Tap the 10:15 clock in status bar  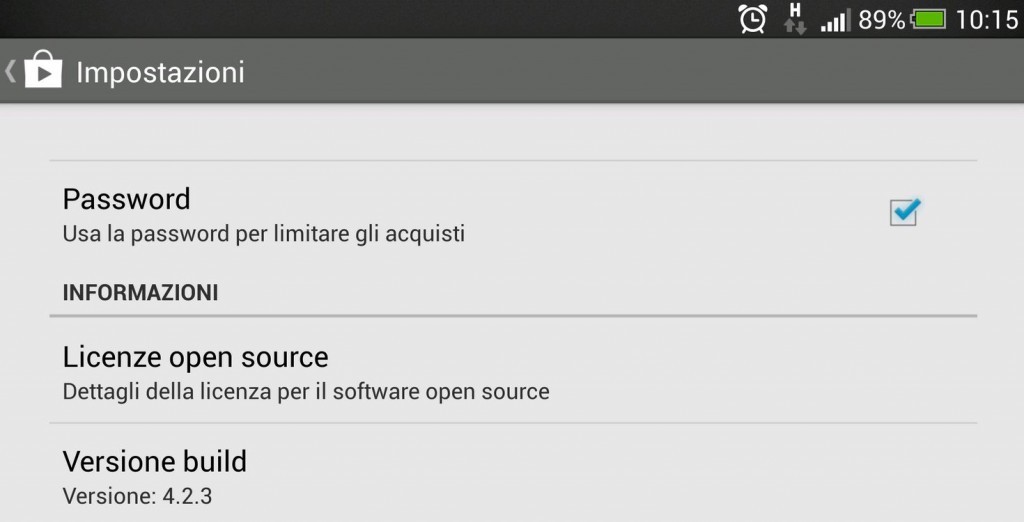(x=987, y=20)
